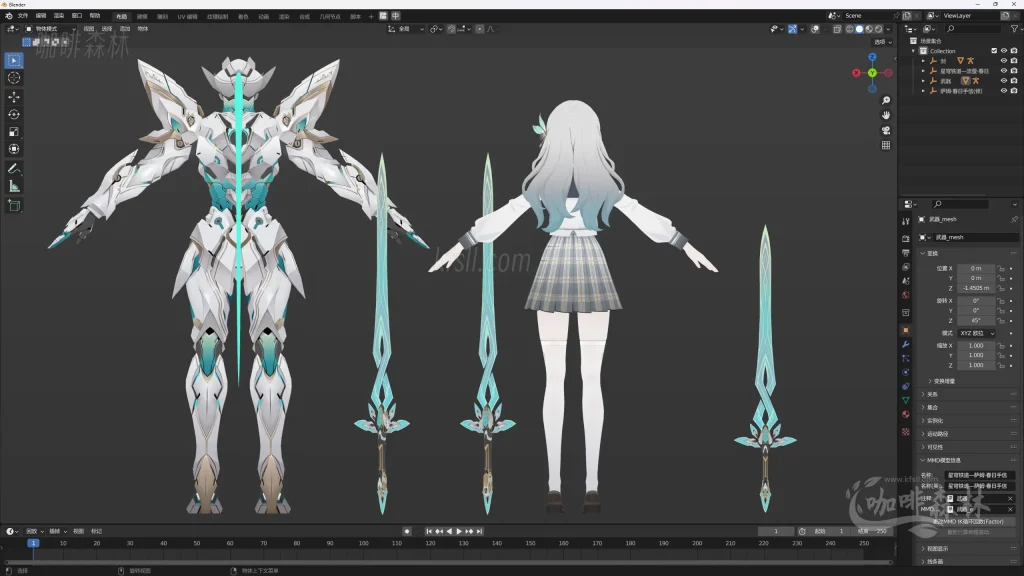Select the Rotate tool
This screenshot has height=576, width=1024.
coord(14,114)
